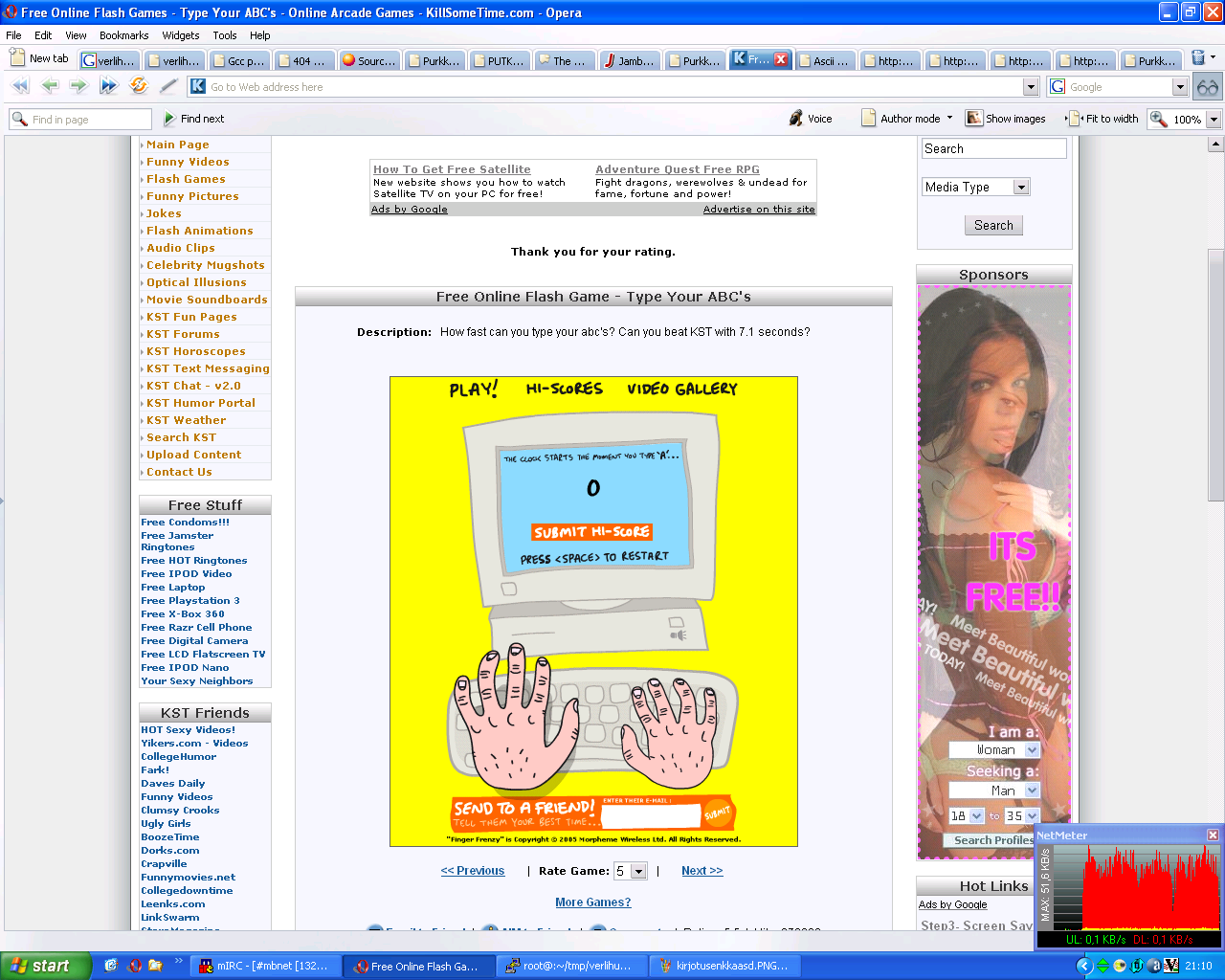Click the wand pencil icon in address toolbar
Viewport: 1225px width, 980px height.
[168, 86]
